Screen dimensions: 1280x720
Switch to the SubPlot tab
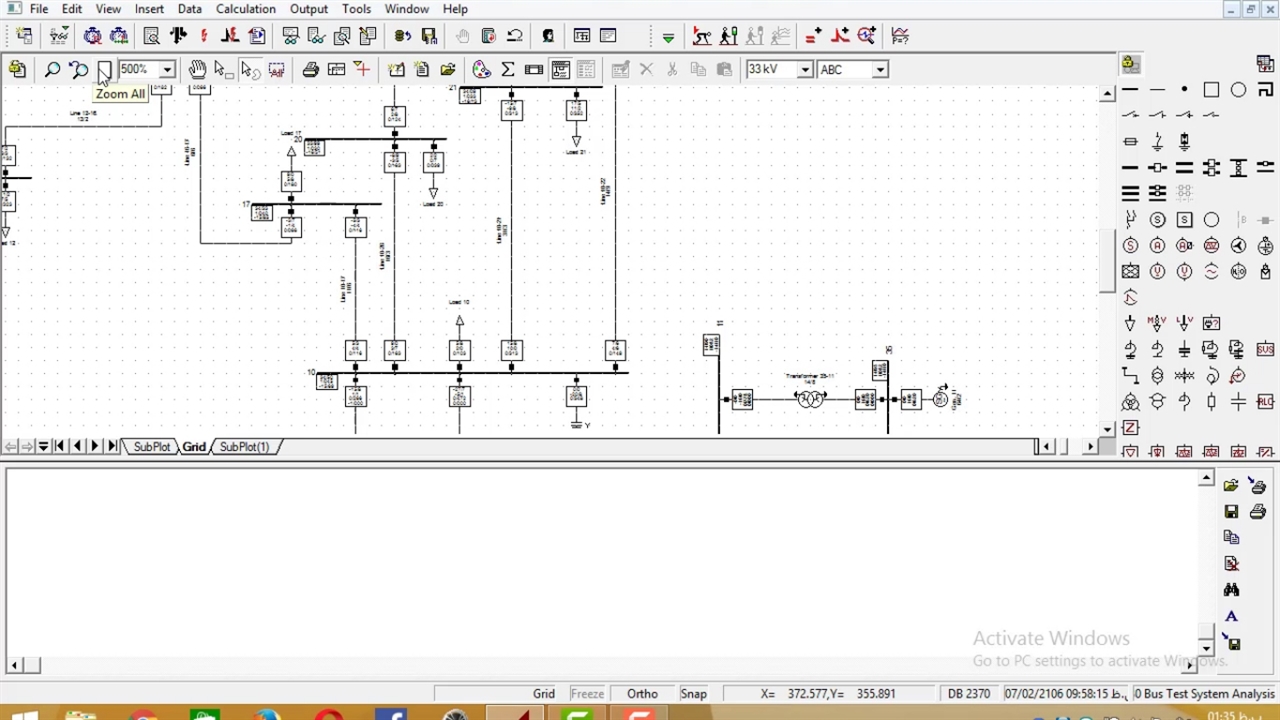pyautogui.click(x=152, y=447)
